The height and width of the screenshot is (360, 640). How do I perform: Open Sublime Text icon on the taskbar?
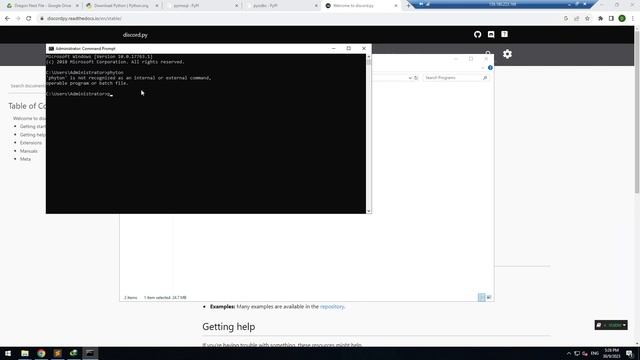[58, 353]
